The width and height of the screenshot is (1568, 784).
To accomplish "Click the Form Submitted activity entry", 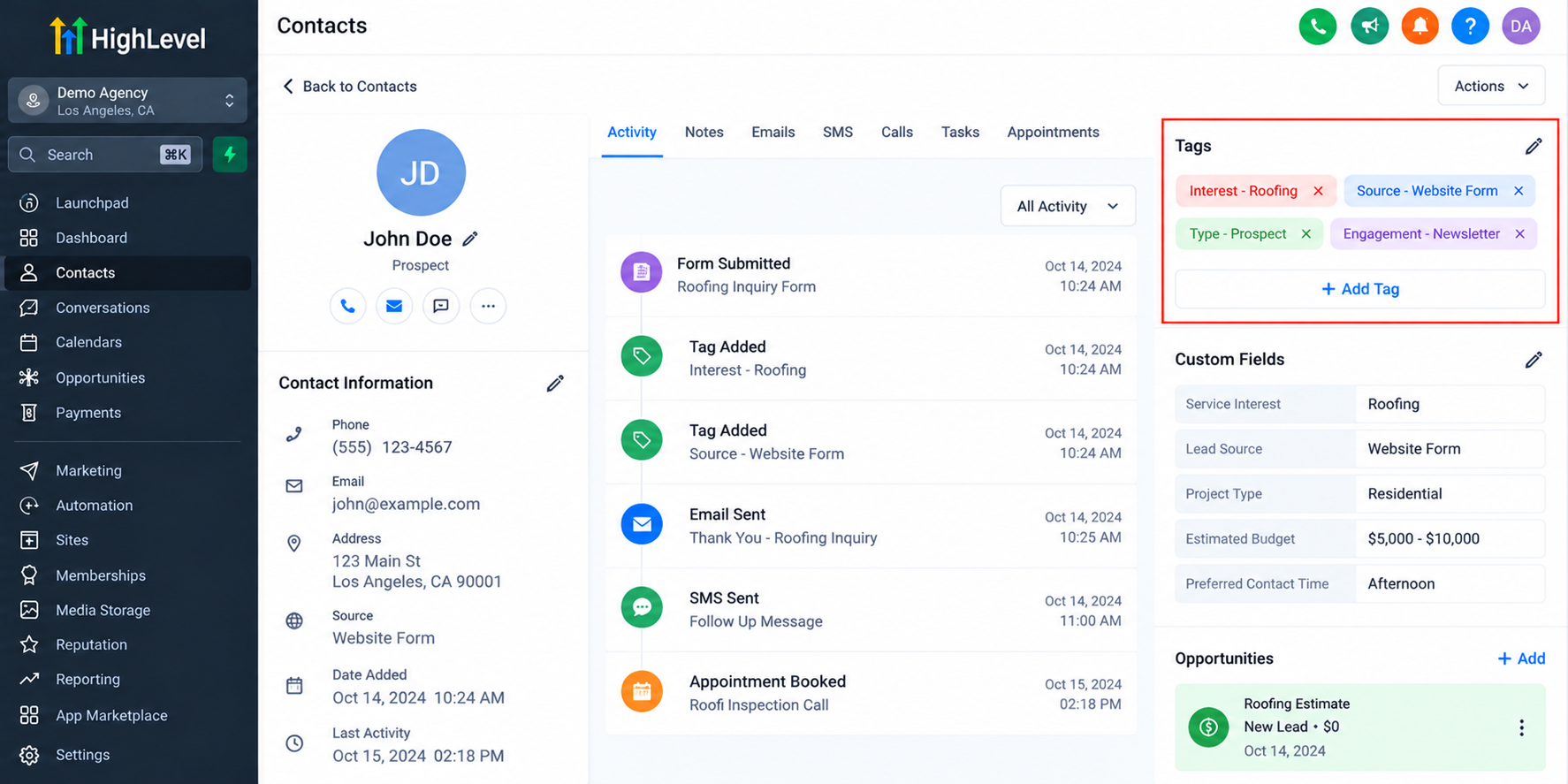I will 871,275.
